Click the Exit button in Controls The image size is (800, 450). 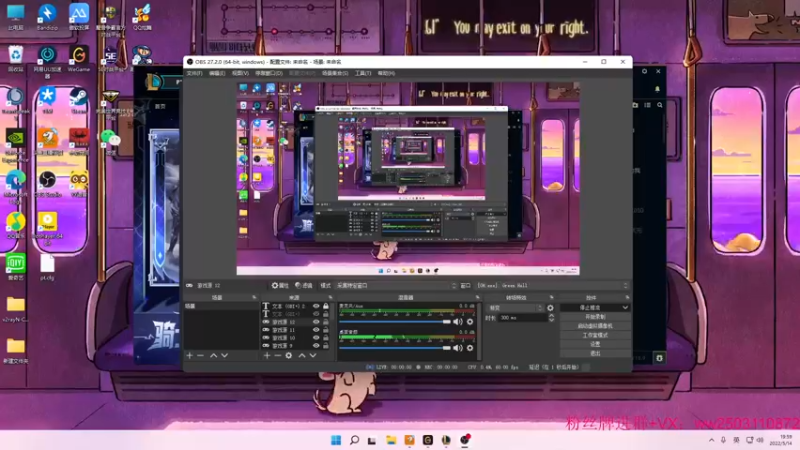click(595, 353)
